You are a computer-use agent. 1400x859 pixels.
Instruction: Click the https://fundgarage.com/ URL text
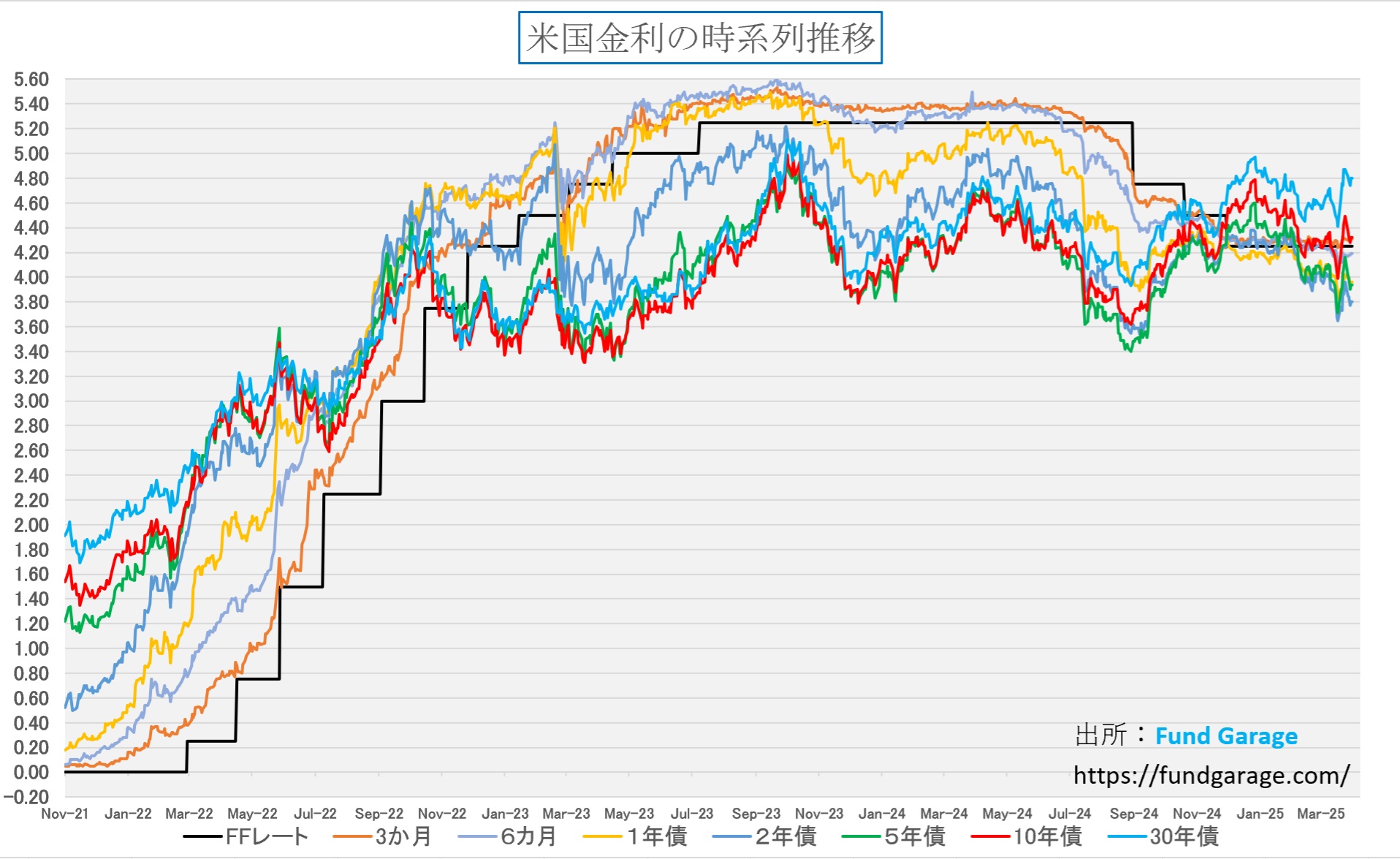coord(1211,775)
